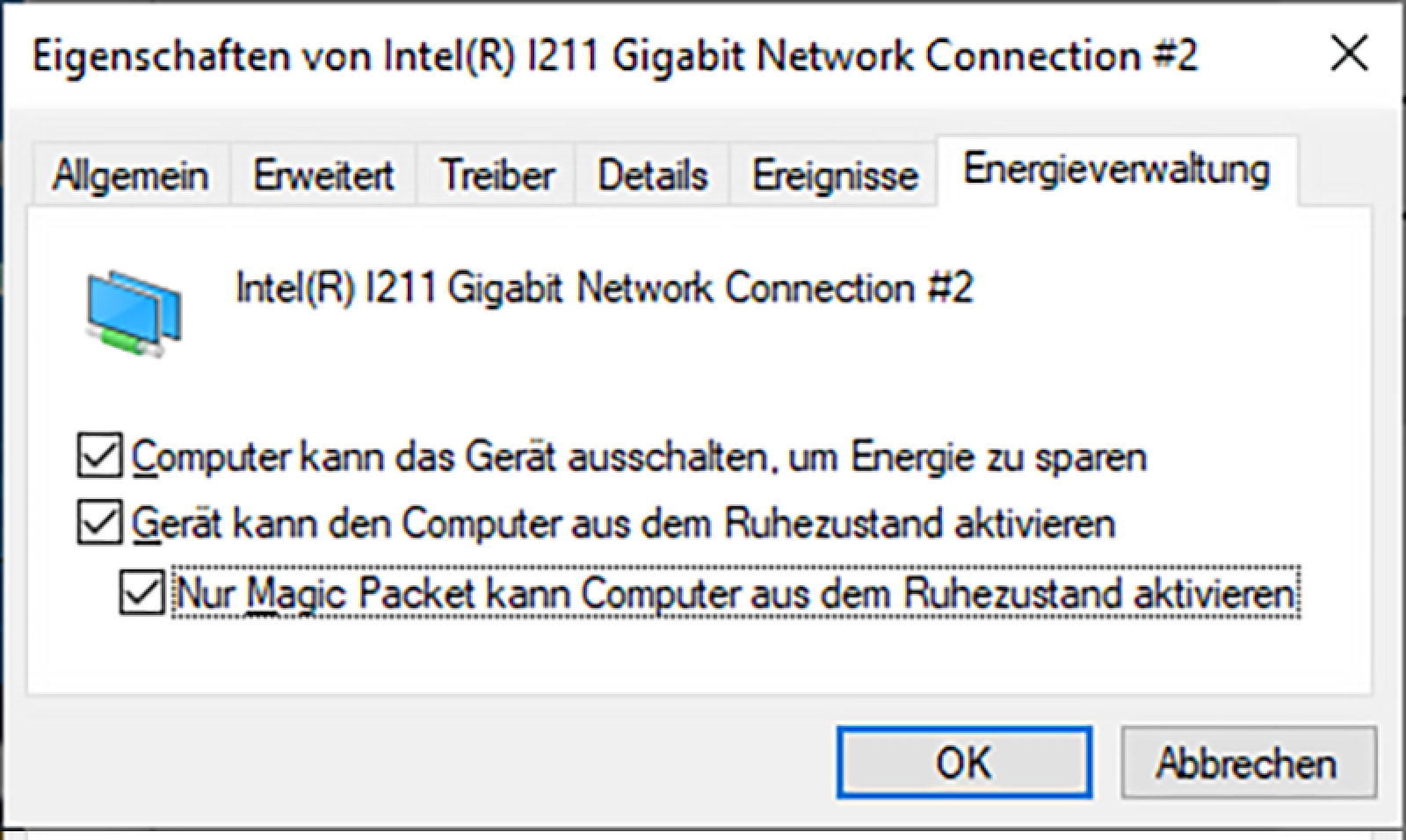
Task: Switch to the Erweitert tab
Action: [323, 176]
